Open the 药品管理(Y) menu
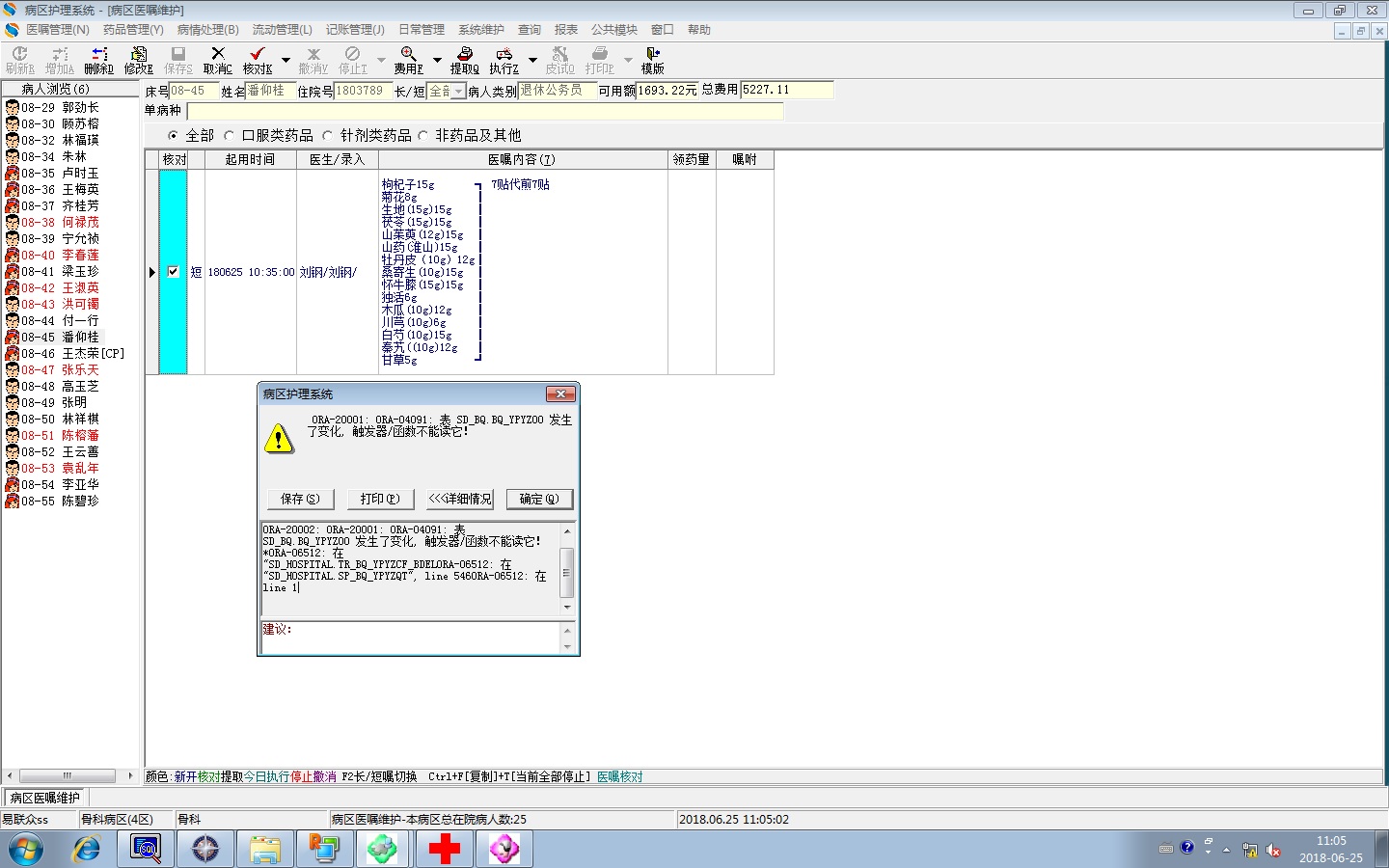 133,30
